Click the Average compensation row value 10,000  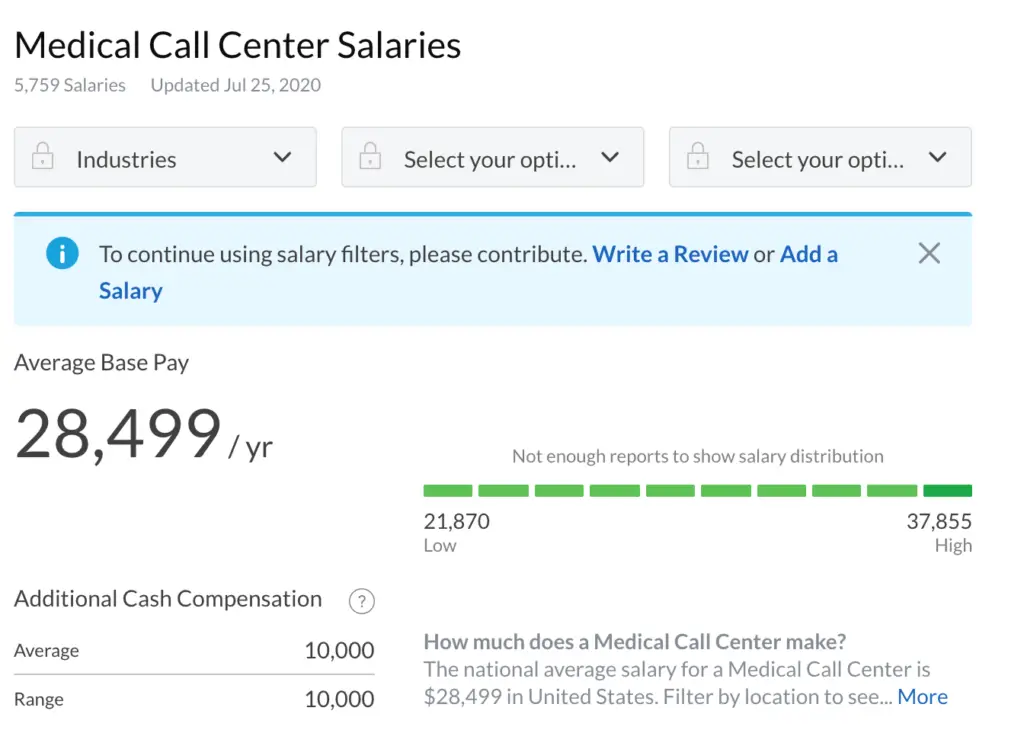pos(339,650)
